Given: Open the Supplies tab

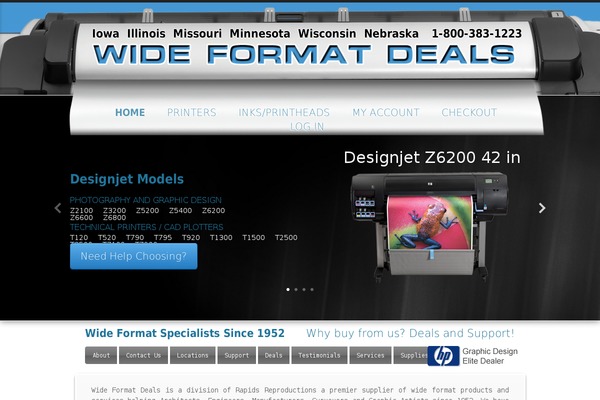Looking at the screenshot, I should click(x=411, y=355).
